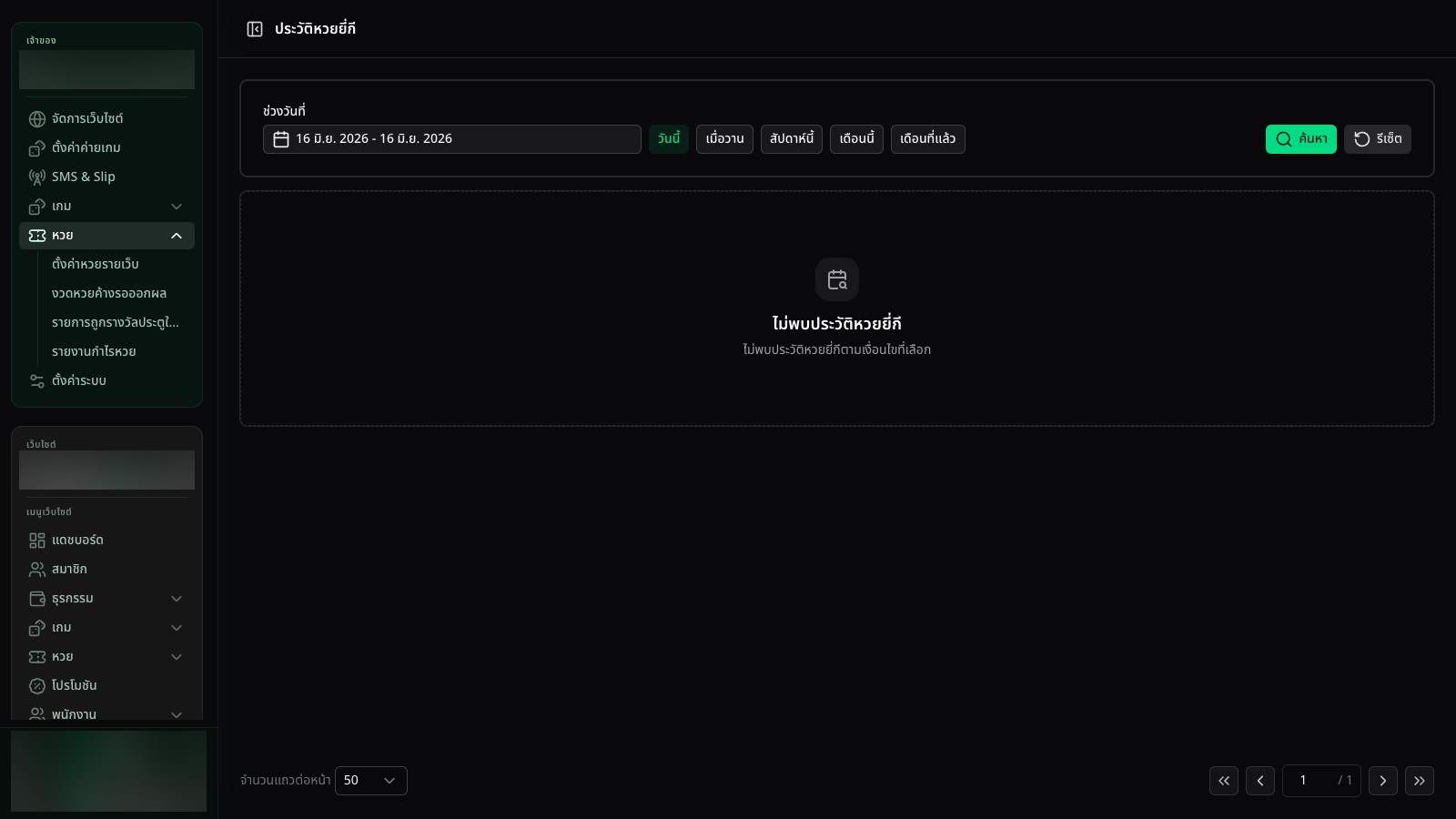Viewport: 1456px width, 819px height.
Task: Go to the first page with double-left arrow
Action: 1224,781
